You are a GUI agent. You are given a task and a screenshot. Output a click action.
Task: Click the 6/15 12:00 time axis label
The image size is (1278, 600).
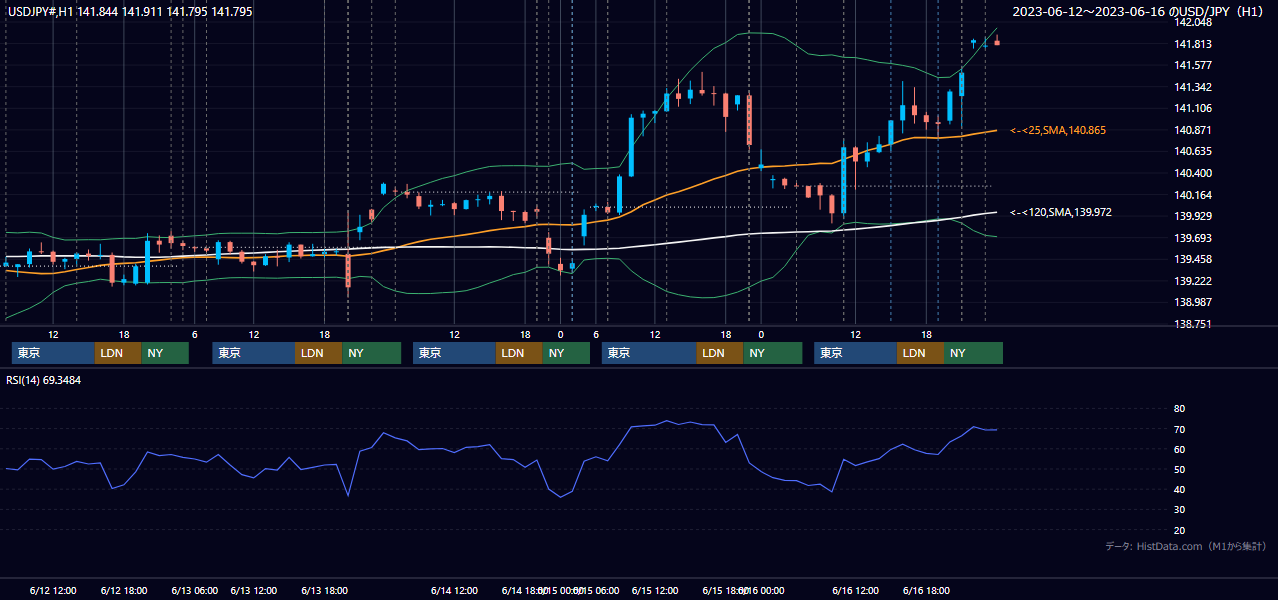click(x=655, y=590)
